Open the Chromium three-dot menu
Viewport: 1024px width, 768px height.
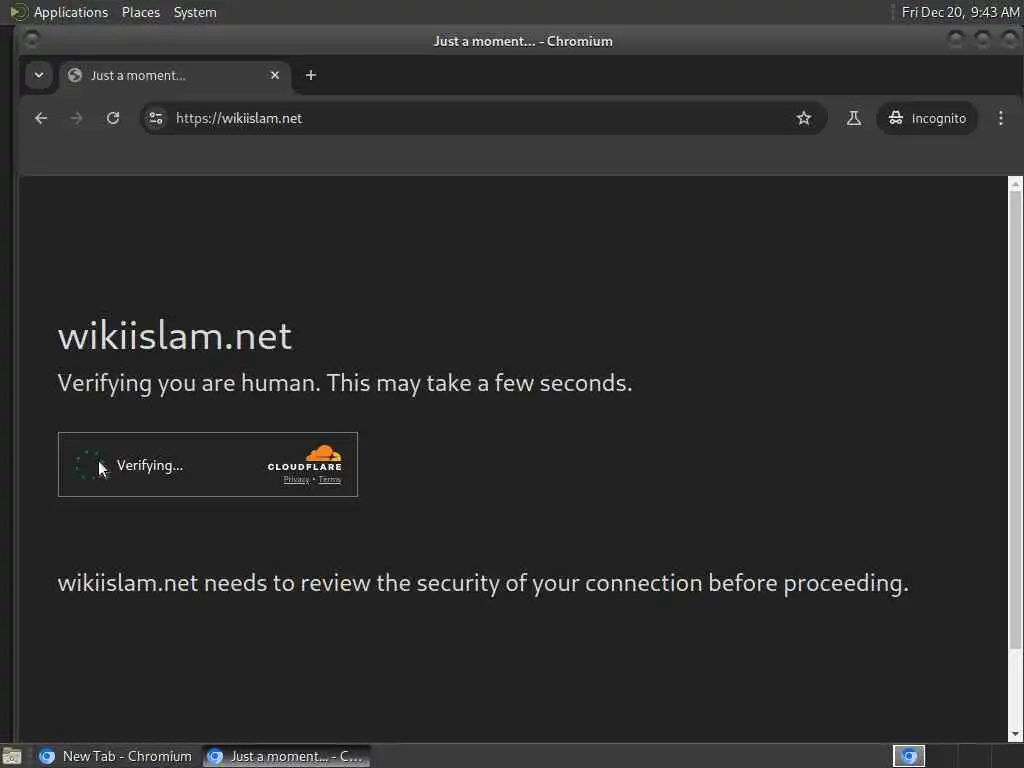[x=1000, y=118]
